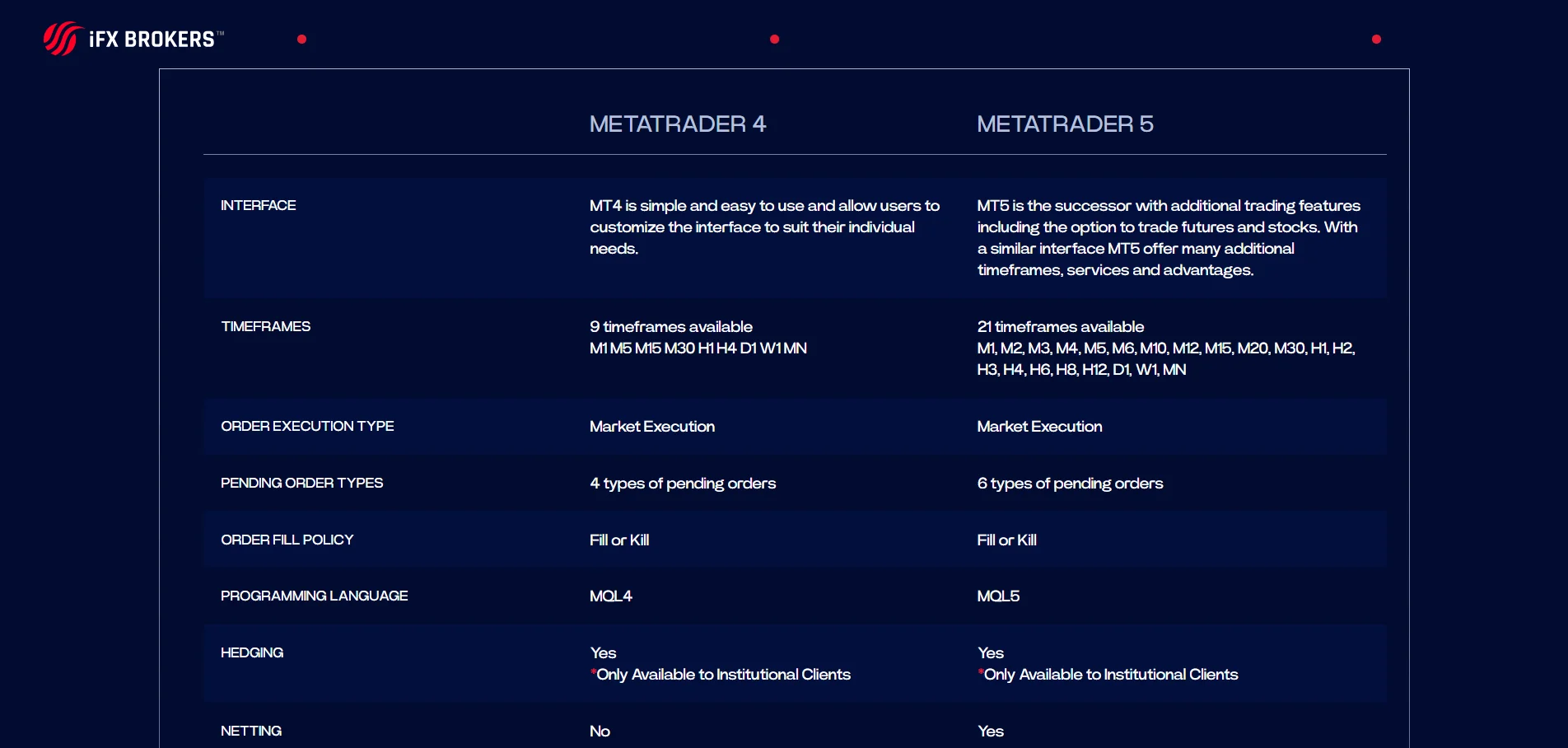The width and height of the screenshot is (1568, 748).
Task: Click 'Market Execution' in the MetaTrader 5 column
Action: (1039, 426)
